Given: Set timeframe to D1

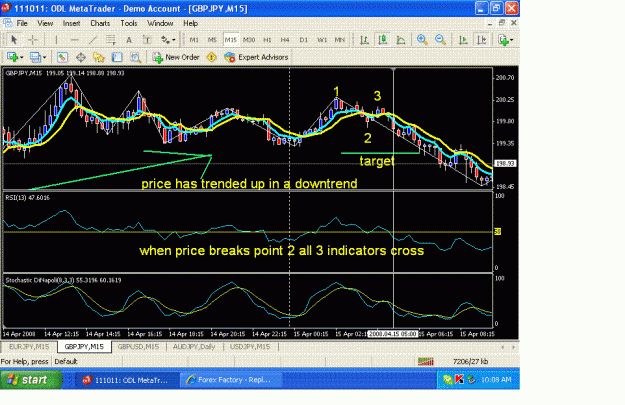Looking at the screenshot, I should (304, 40).
